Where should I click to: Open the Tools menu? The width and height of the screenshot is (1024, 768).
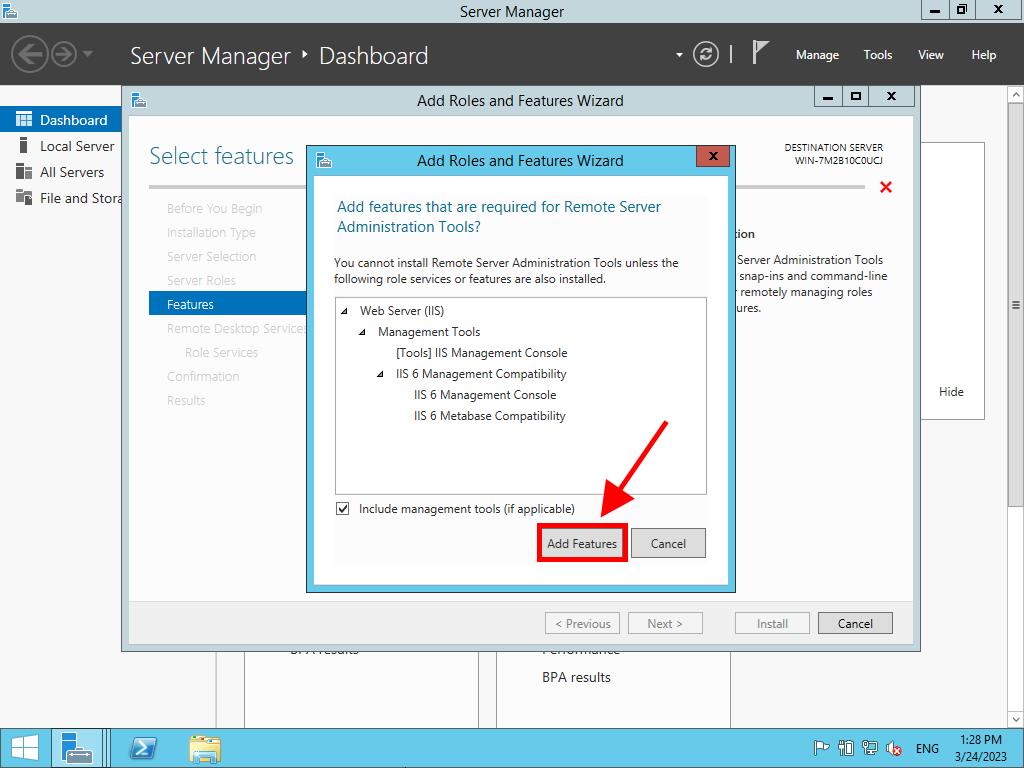(878, 55)
